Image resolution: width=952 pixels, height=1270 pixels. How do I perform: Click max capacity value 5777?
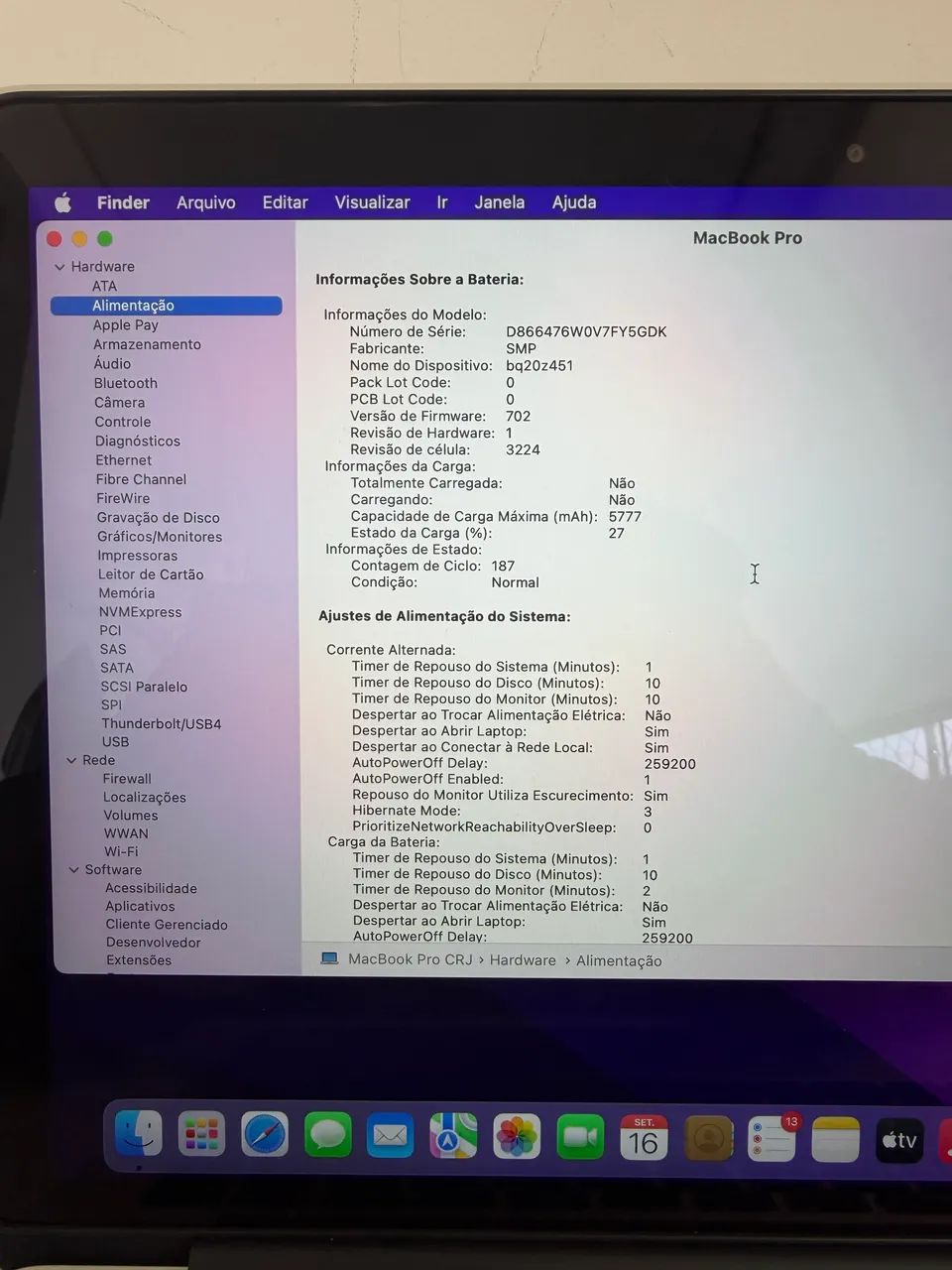625,517
